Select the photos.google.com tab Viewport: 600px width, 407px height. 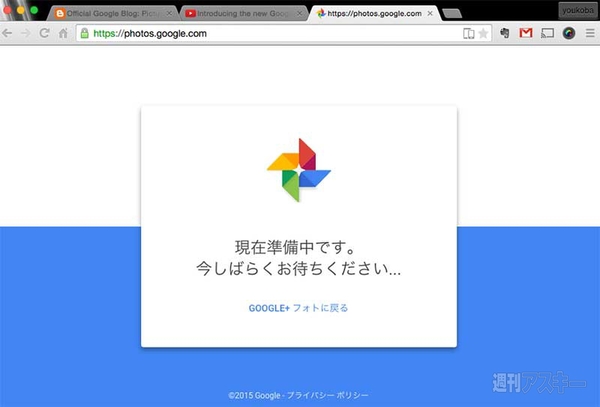pos(374,13)
